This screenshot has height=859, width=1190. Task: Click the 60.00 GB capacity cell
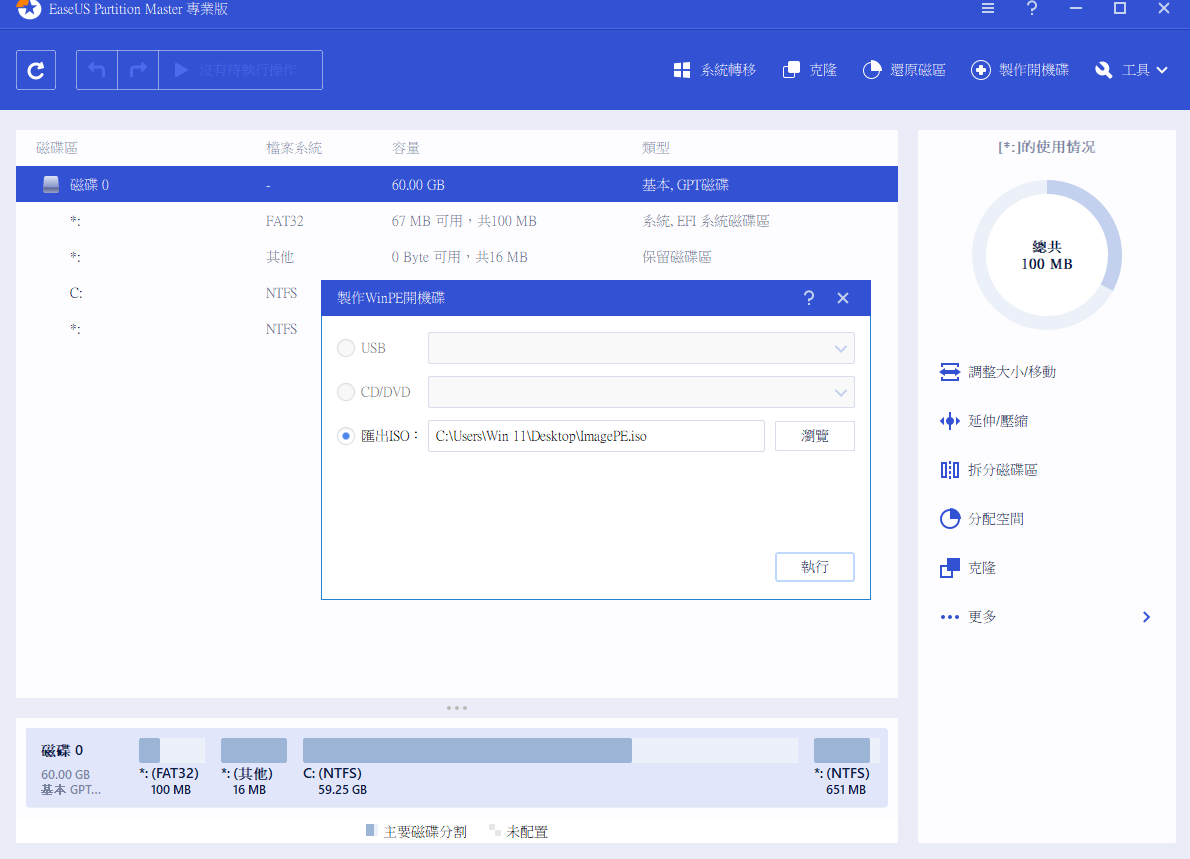pos(418,185)
